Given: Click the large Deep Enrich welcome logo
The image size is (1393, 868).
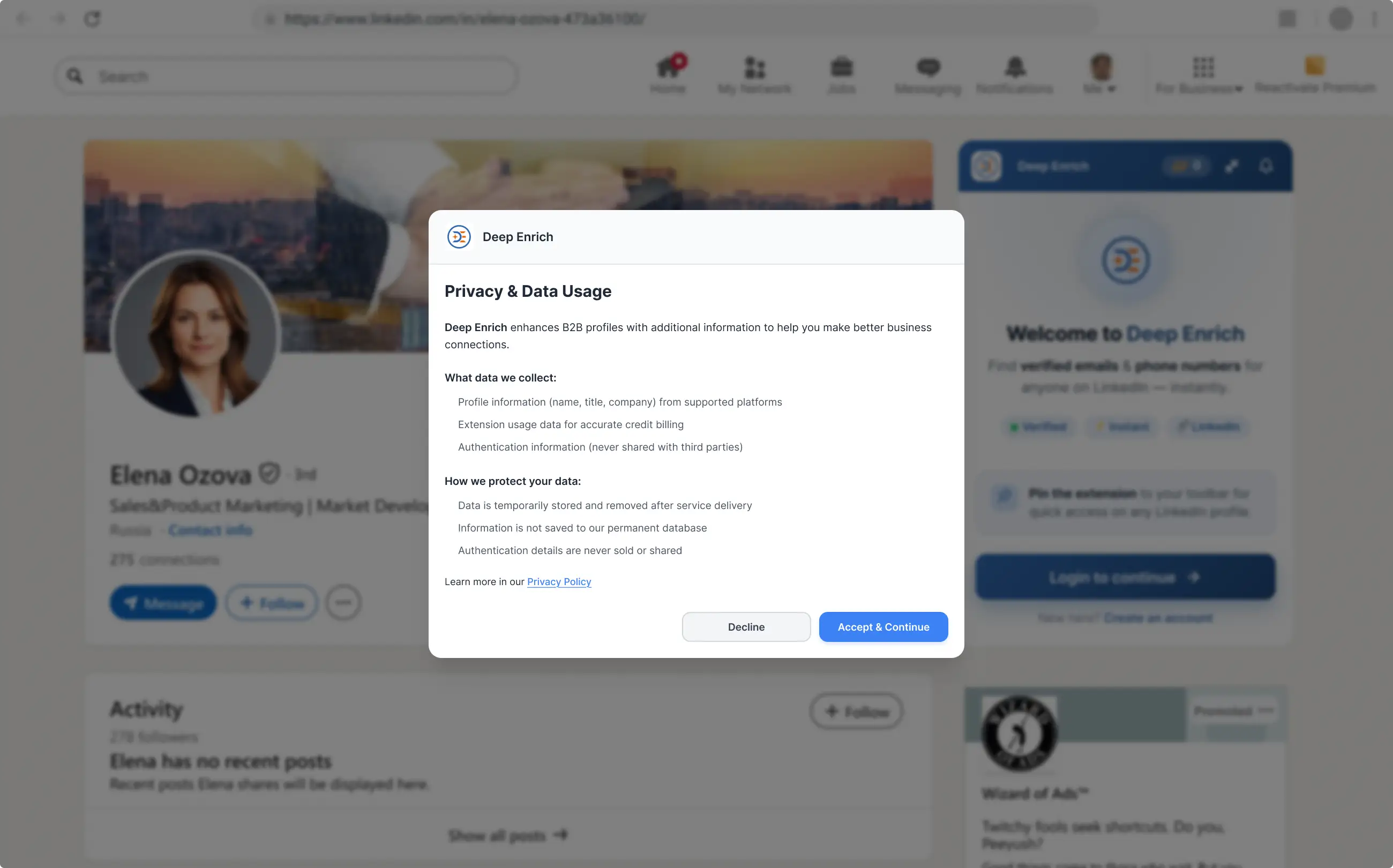Looking at the screenshot, I should [1126, 260].
